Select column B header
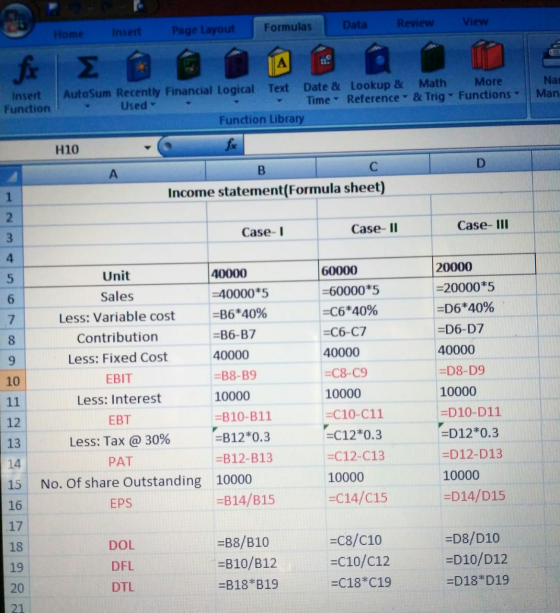This screenshot has width=560, height=613. pos(261,170)
